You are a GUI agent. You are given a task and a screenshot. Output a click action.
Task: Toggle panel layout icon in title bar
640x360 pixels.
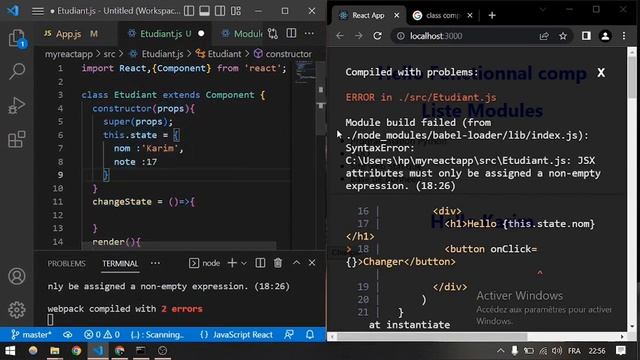coord(204,11)
